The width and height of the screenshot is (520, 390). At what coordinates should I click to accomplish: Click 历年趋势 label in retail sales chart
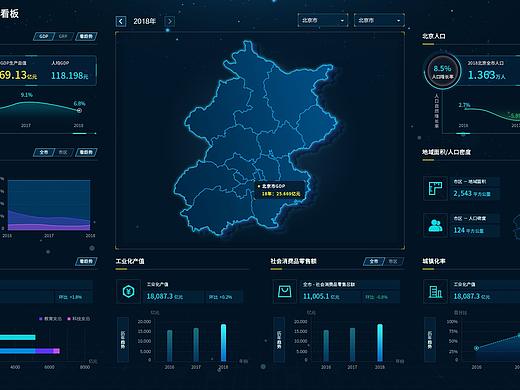point(279,340)
